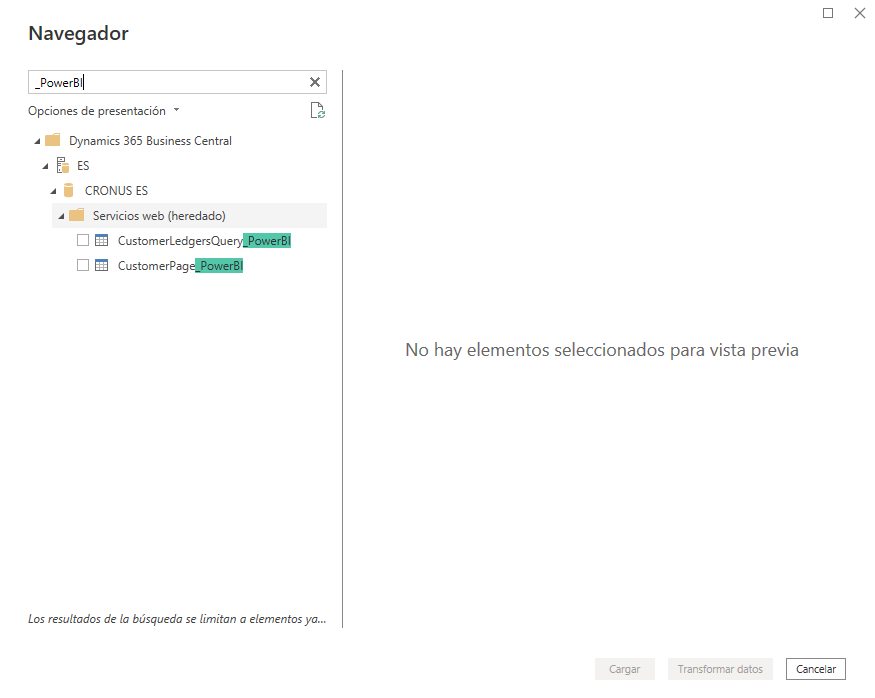Click the Transformar datos button
Screen dimensions: 875x698
point(720,669)
